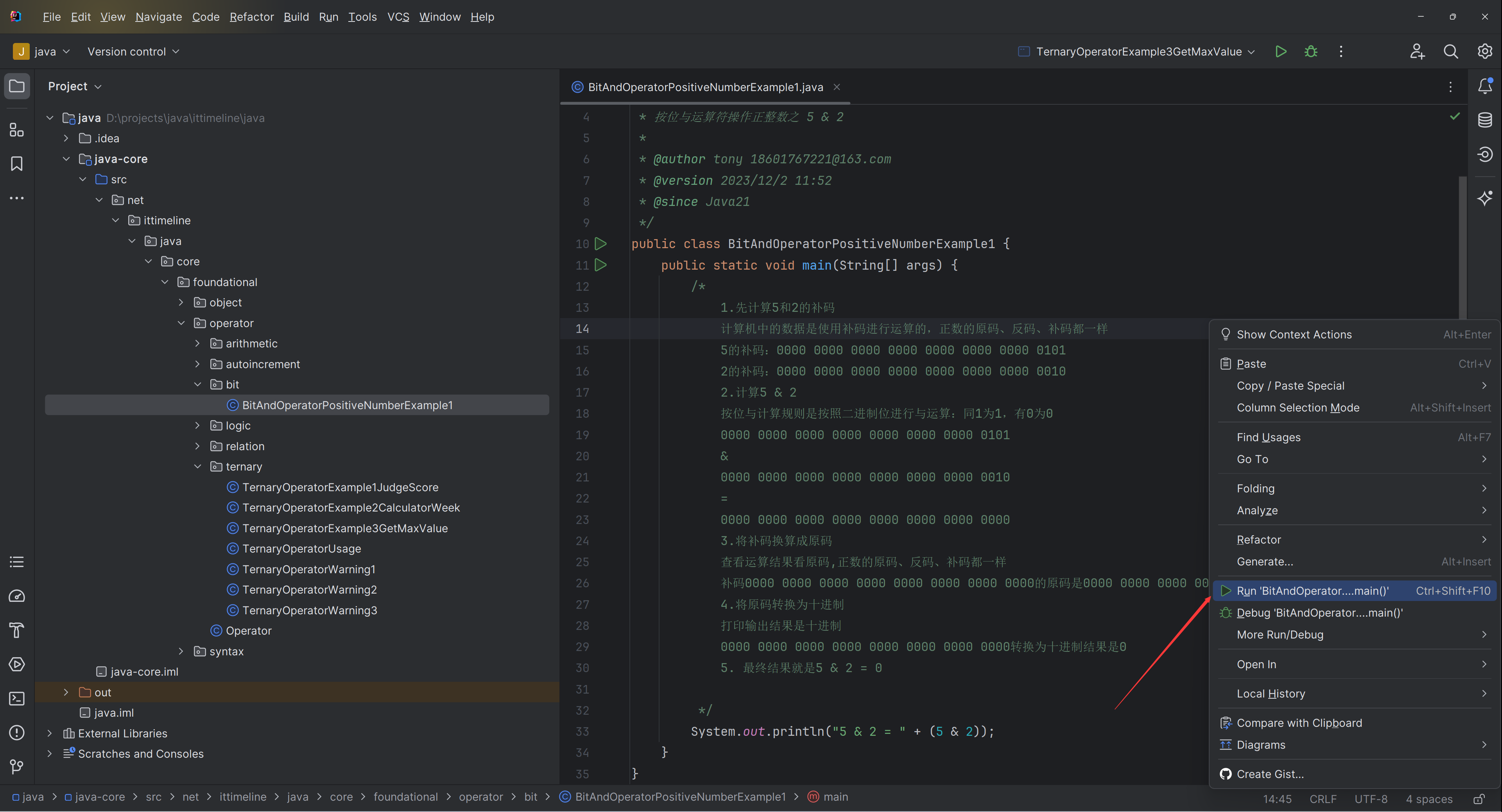Click foundational in breadcrumb bar
Image resolution: width=1502 pixels, height=812 pixels.
pyautogui.click(x=405, y=797)
